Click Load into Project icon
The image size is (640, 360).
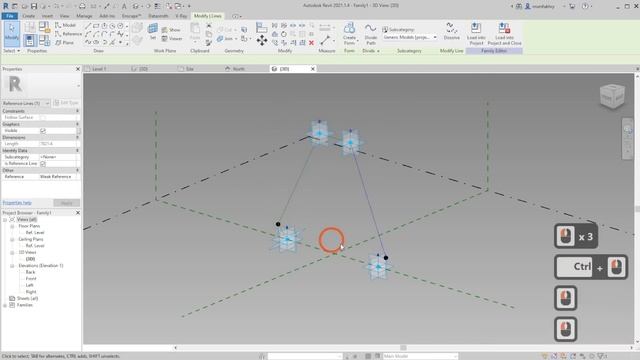pyautogui.click(x=476, y=33)
